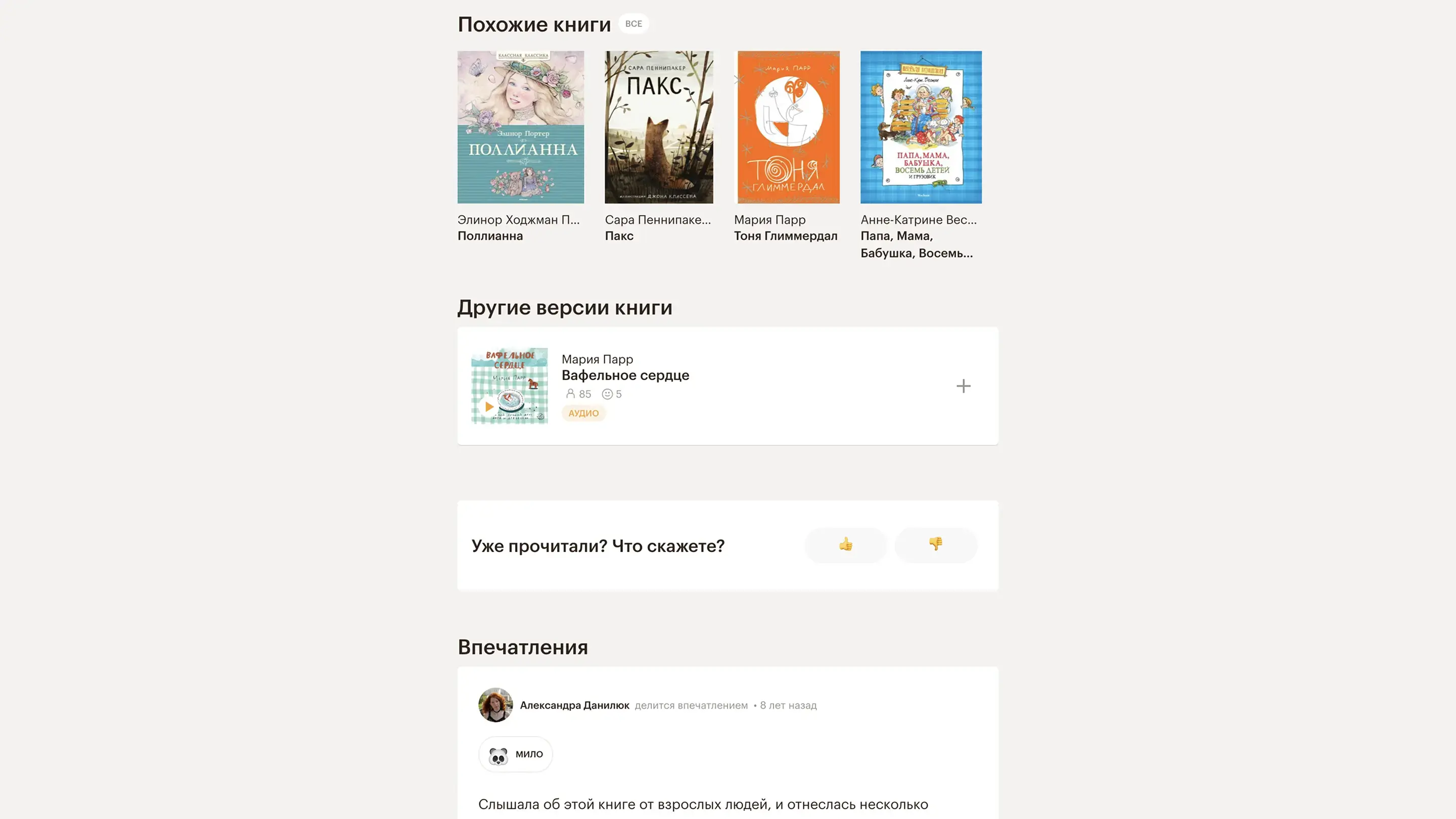Click the АУДИО format tag
The width and height of the screenshot is (1456, 819).
583,413
